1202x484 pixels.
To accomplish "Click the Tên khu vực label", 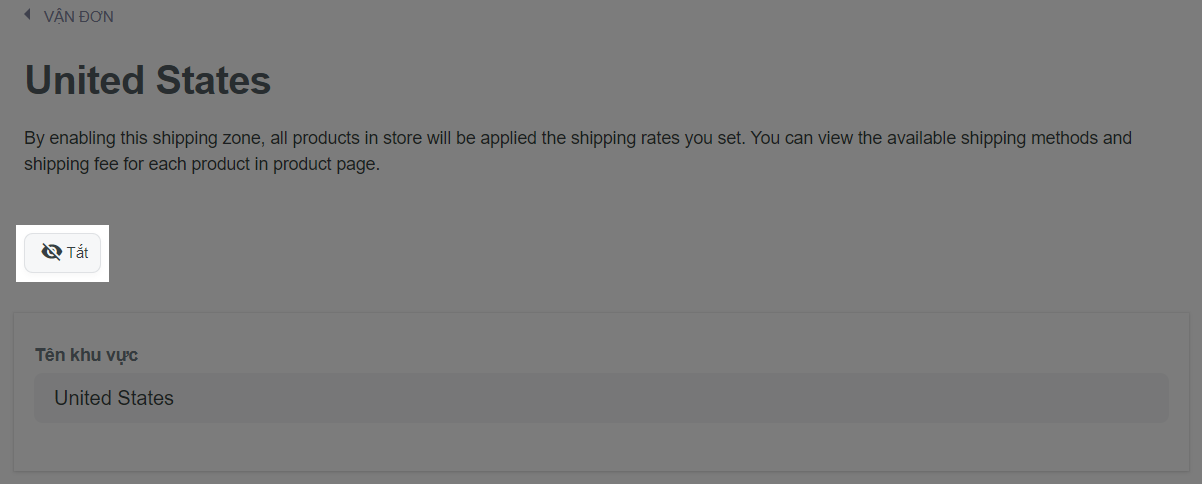I will [86, 355].
